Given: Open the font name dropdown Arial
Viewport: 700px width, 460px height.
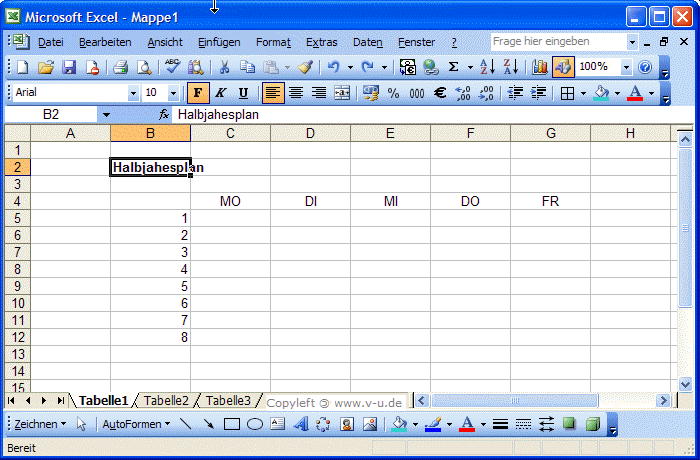Looking at the screenshot, I should (133, 93).
